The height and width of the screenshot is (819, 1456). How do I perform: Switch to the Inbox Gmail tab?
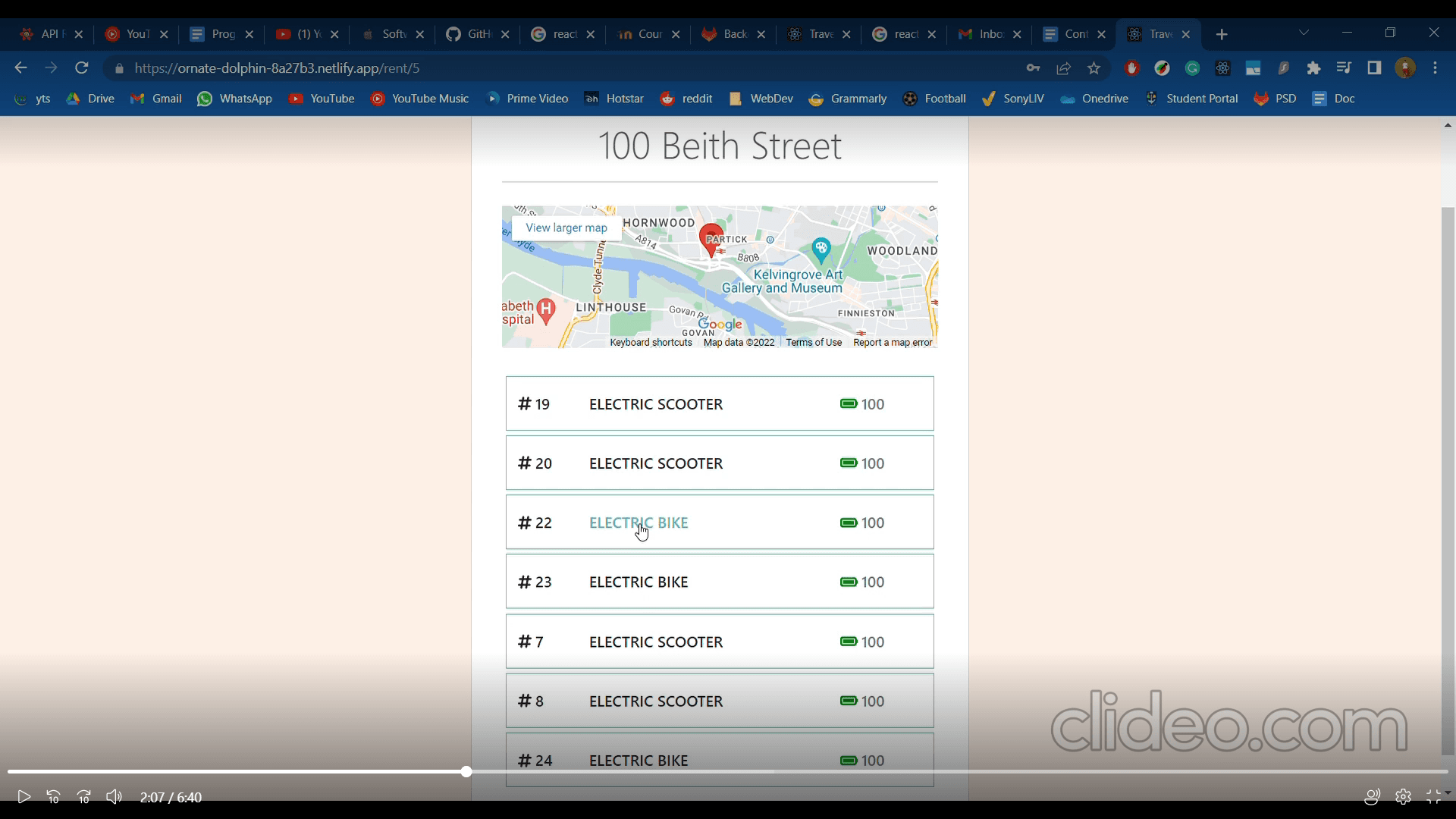tap(990, 34)
